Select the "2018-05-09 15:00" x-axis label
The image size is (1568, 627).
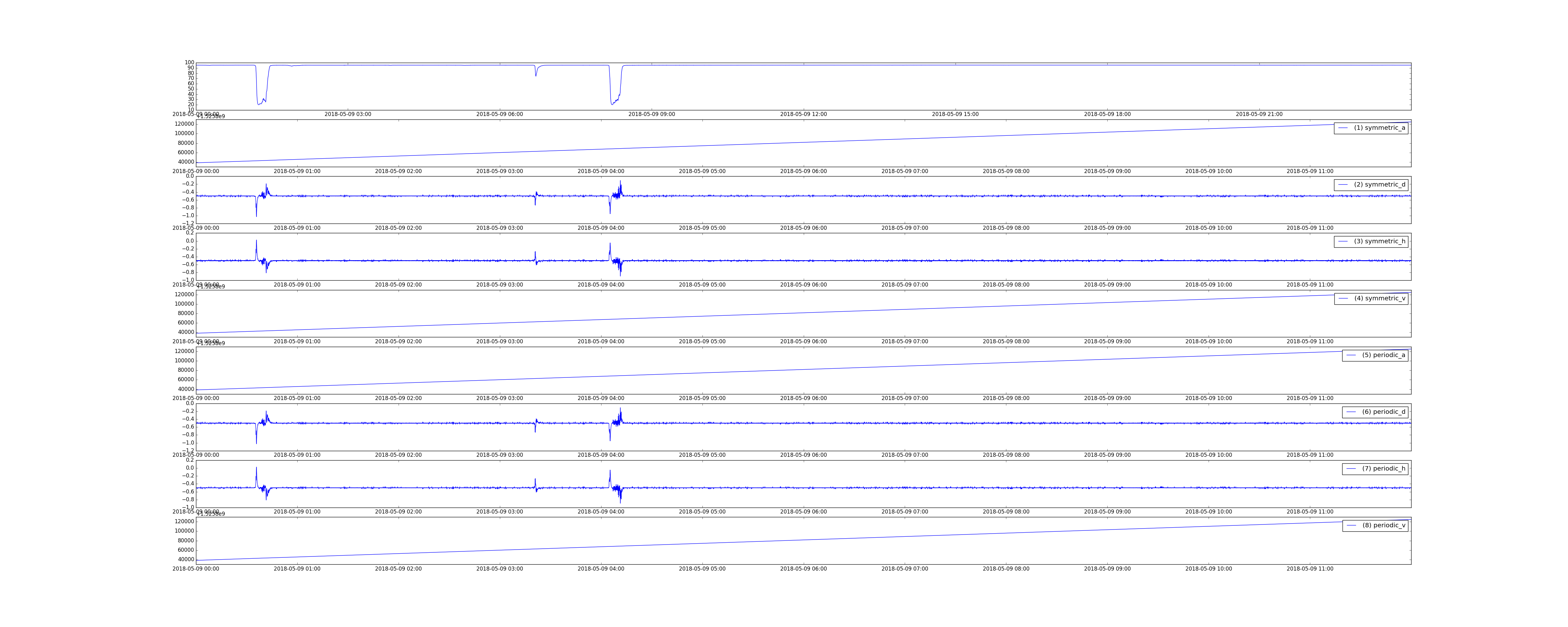[x=955, y=114]
